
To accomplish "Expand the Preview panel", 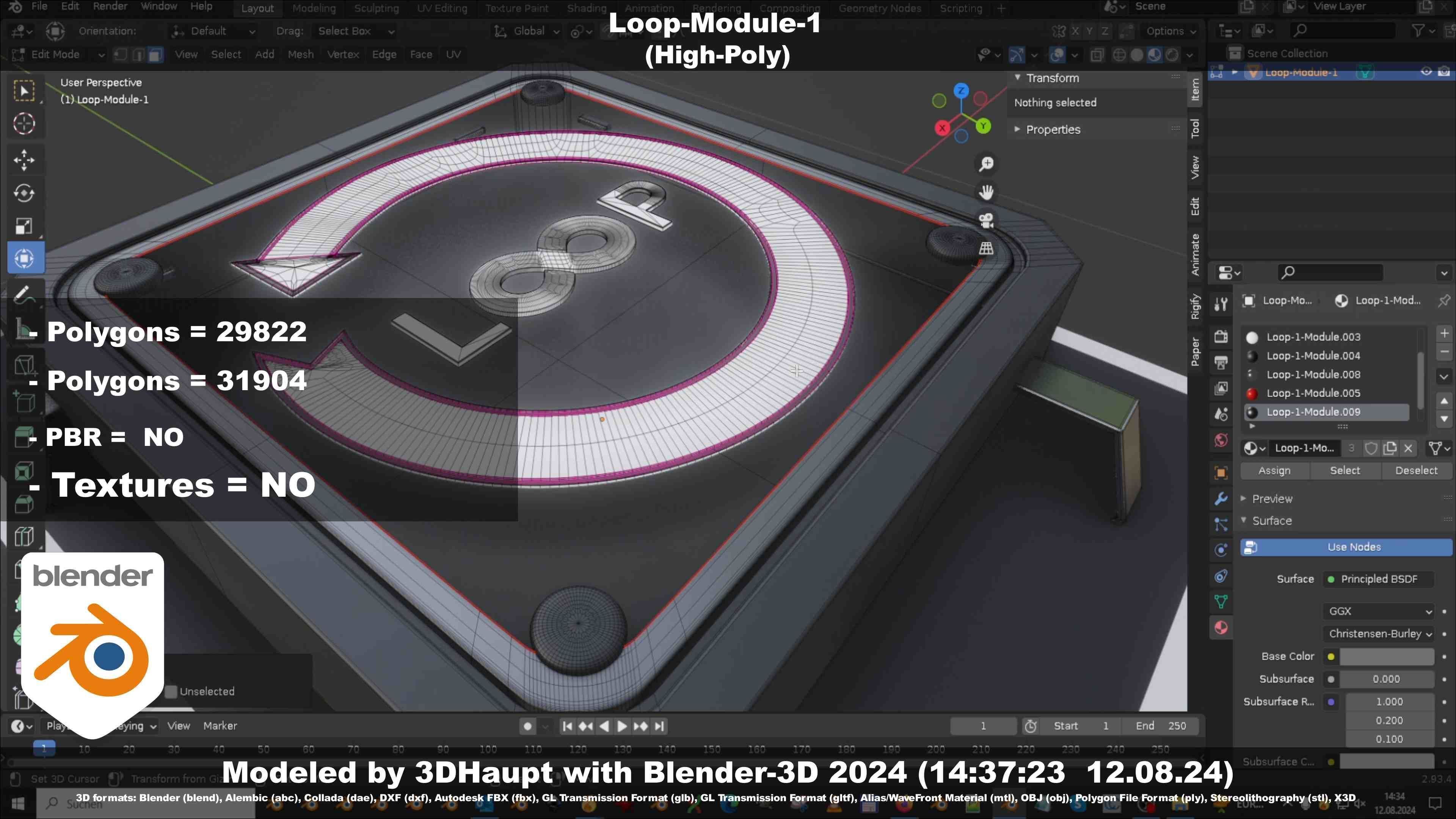I will [1272, 499].
